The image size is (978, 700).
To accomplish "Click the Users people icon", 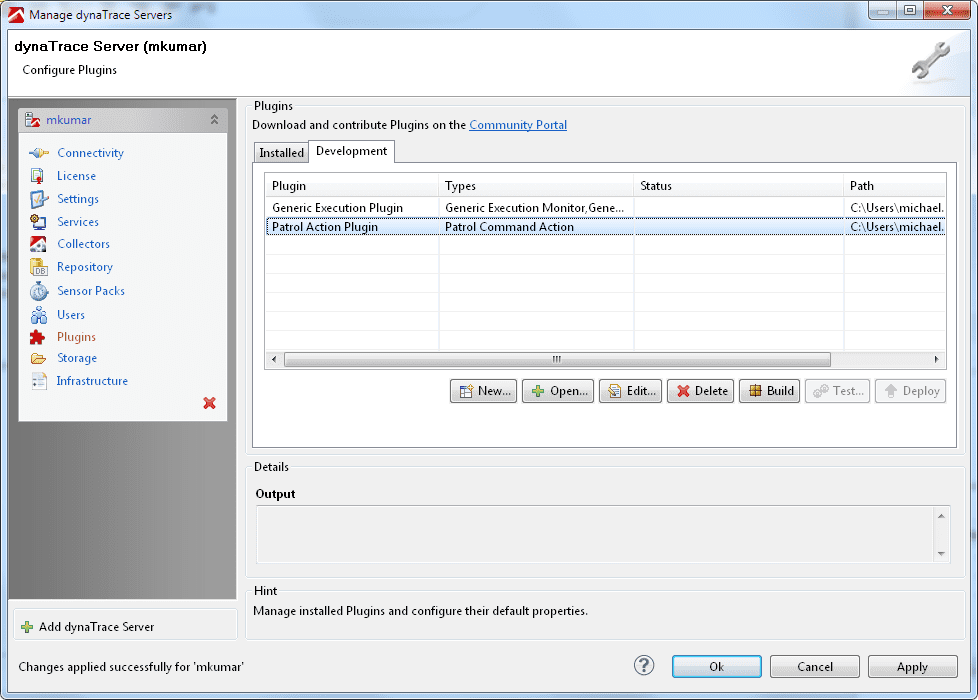I will (x=39, y=314).
